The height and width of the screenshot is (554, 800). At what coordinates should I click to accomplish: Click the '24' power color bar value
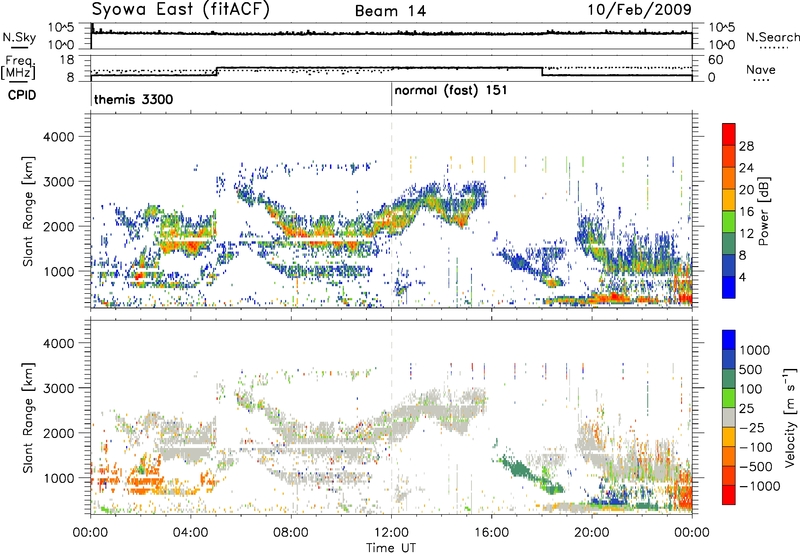(746, 168)
